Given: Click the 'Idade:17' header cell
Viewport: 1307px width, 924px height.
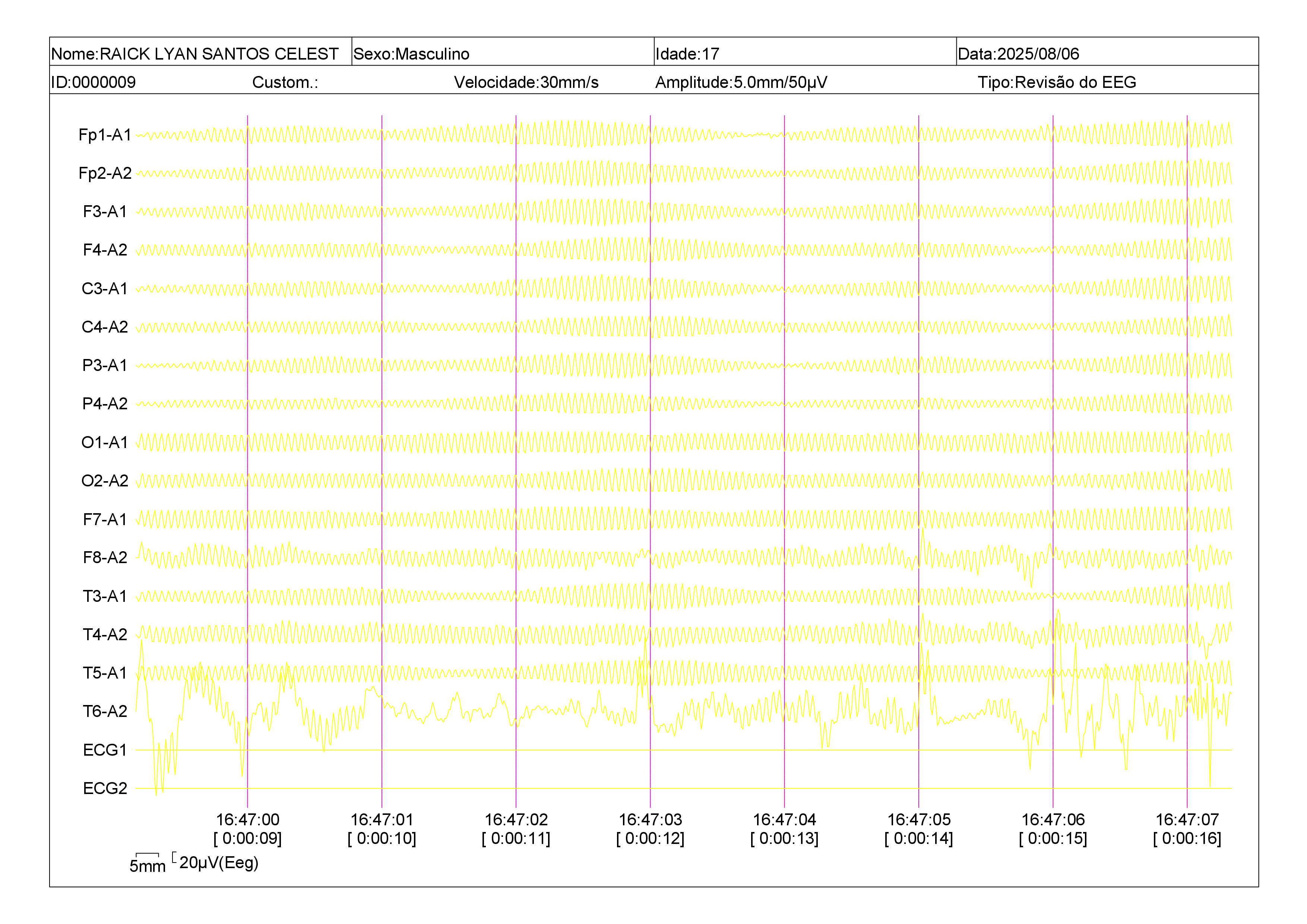Looking at the screenshot, I should tap(806, 52).
